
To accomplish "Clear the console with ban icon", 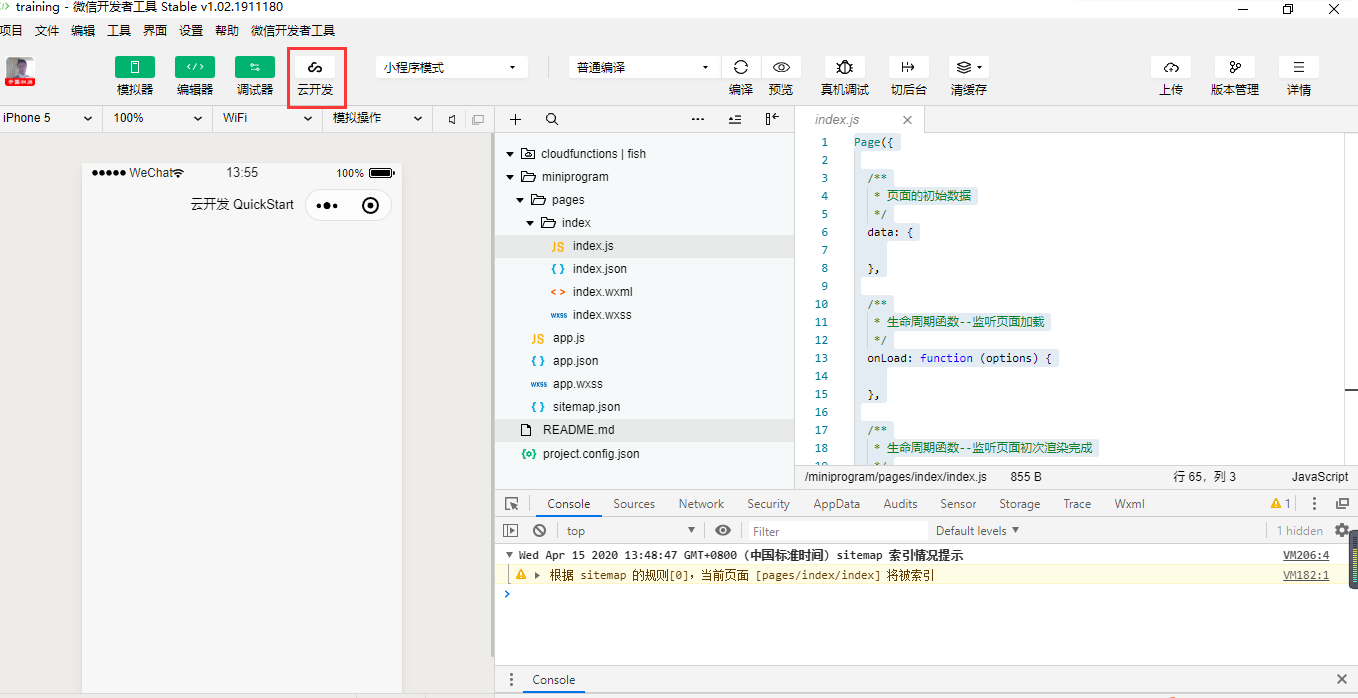I will coord(540,531).
